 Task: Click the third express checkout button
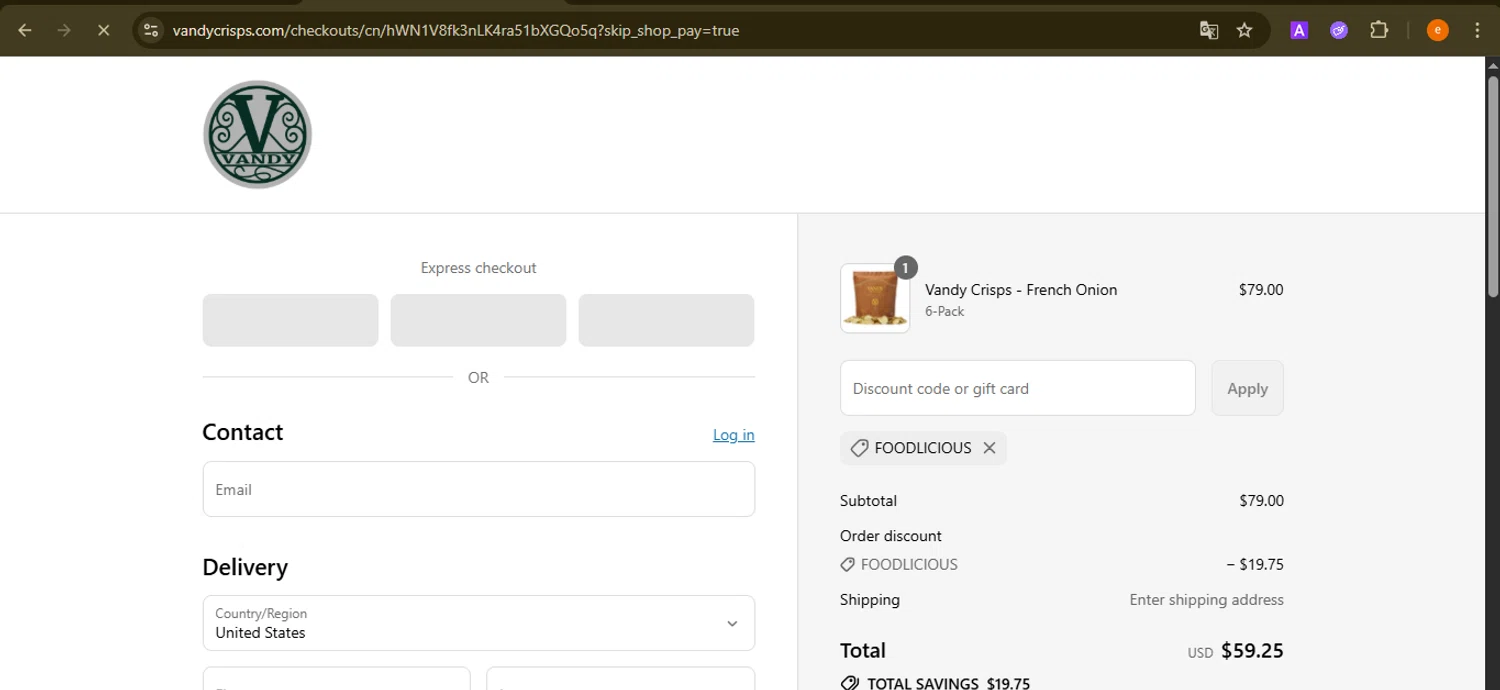pos(666,320)
